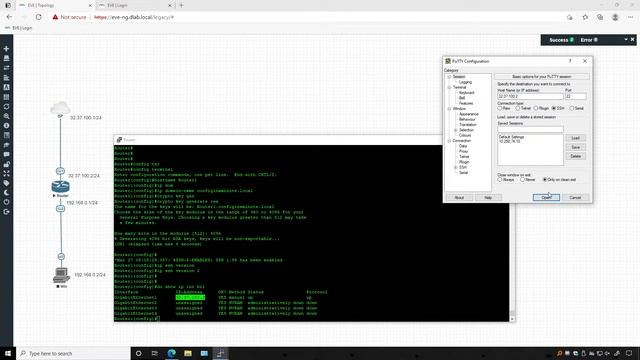Click the Delete button in PuTTY
The height and width of the screenshot is (360, 640).
pos(576,156)
